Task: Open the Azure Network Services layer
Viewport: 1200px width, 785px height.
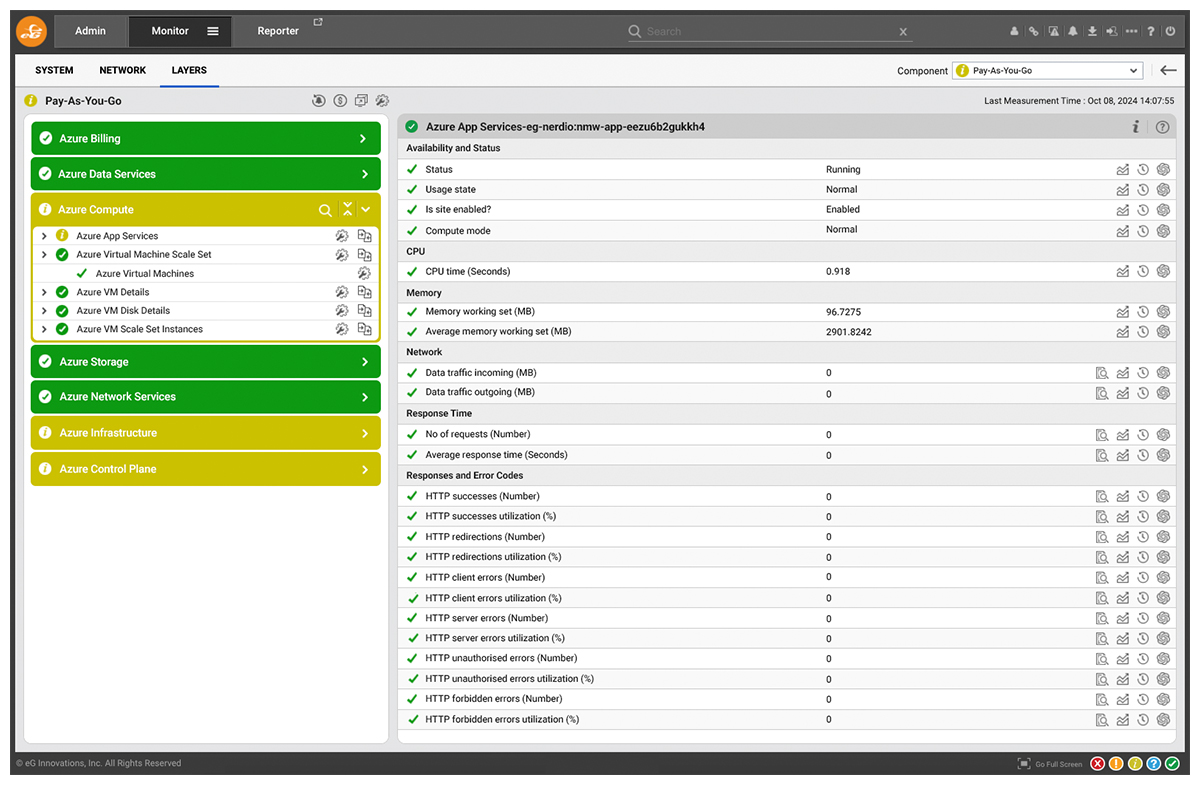Action: point(206,397)
